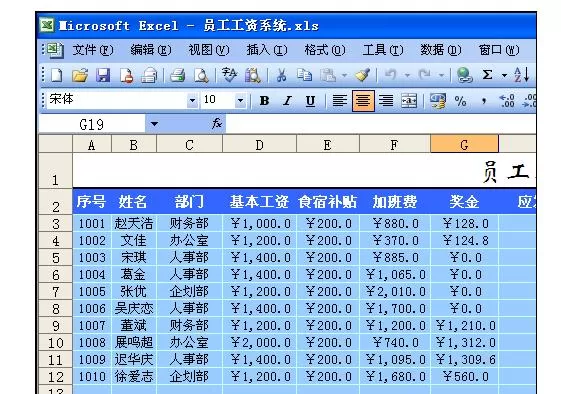The width and height of the screenshot is (561, 394).
Task: Open the 编辑(E) menu
Action: [151, 50]
